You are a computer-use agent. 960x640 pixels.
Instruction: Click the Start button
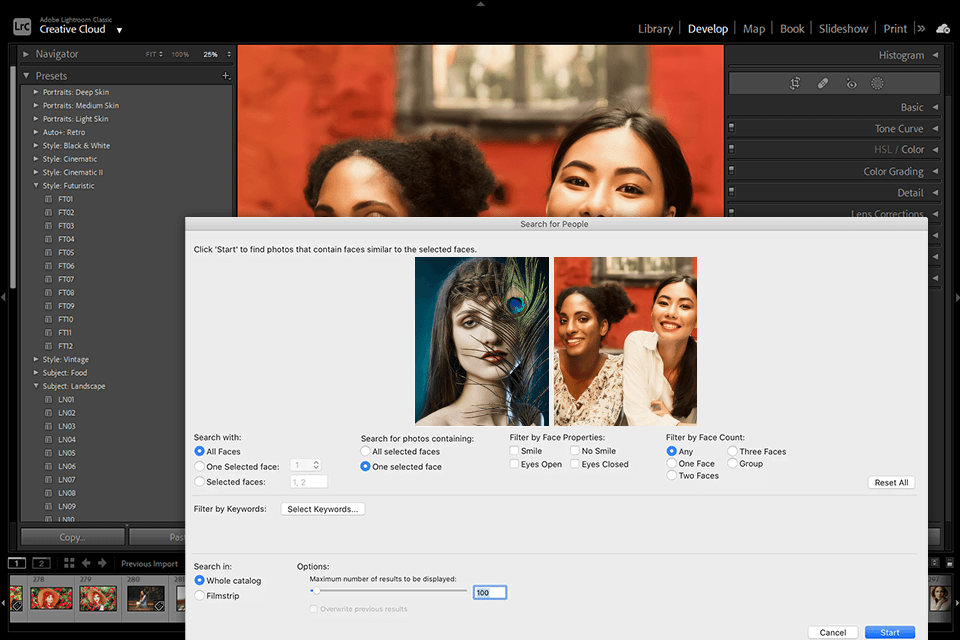tap(890, 632)
